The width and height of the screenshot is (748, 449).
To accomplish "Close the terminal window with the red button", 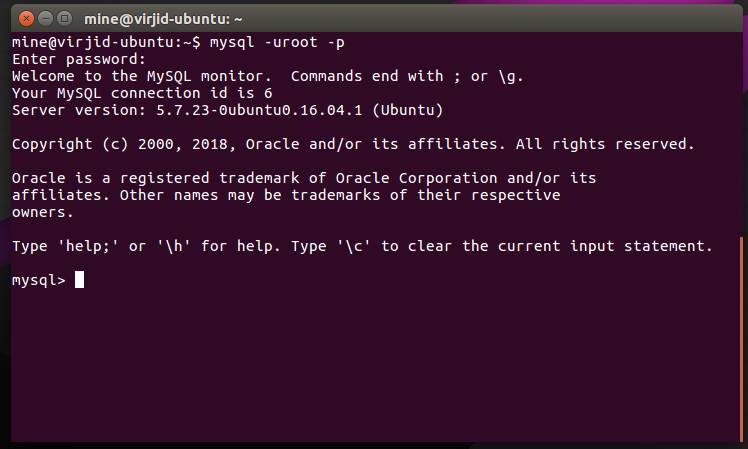I will click(26, 19).
